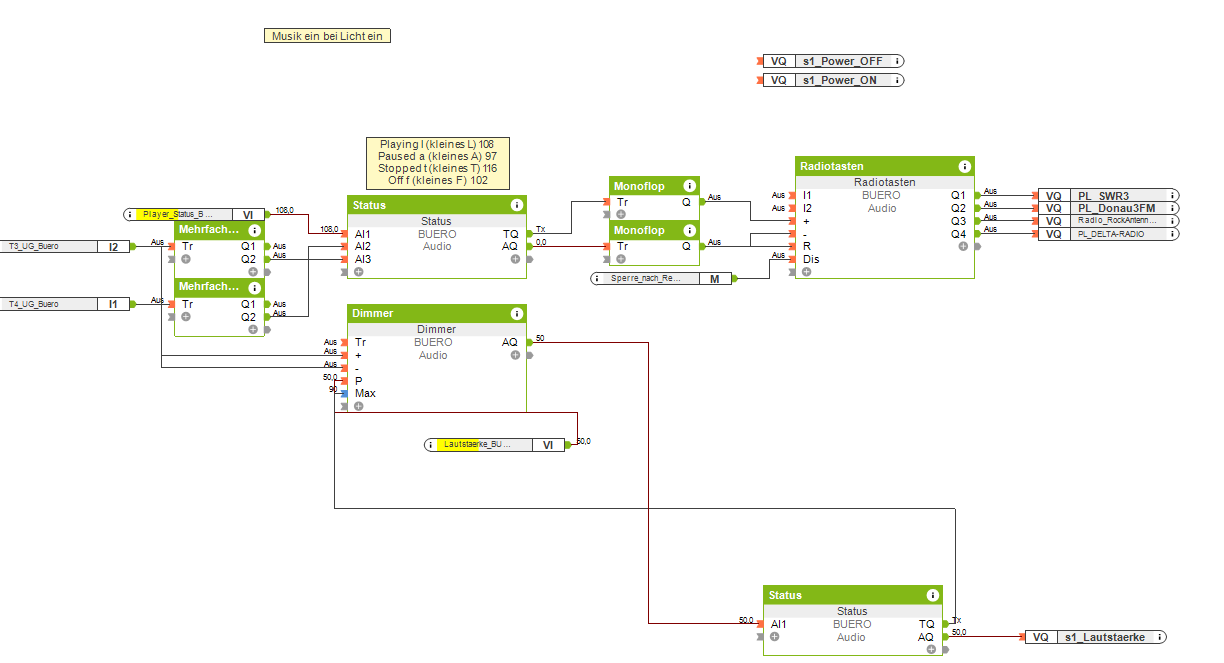Screen dimensions: 1224x663
Task: Open info icon of Status block feeding s1_Lautstaerke
Action: [932, 595]
